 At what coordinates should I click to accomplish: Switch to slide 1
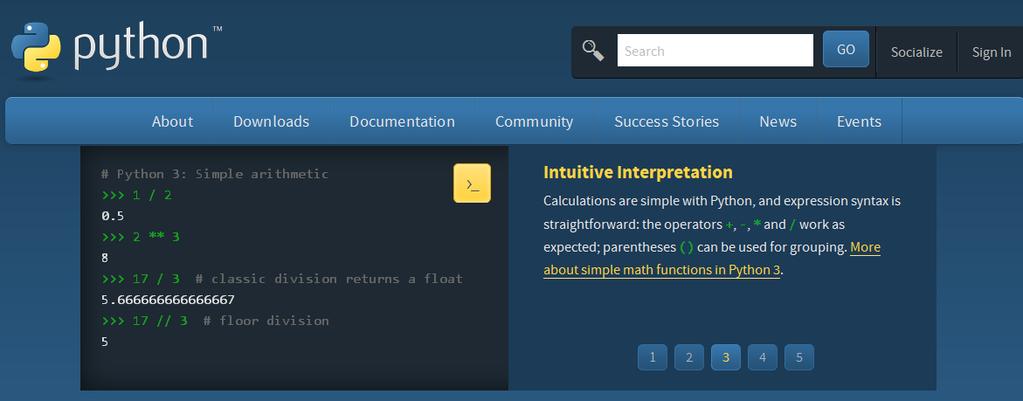coord(652,357)
